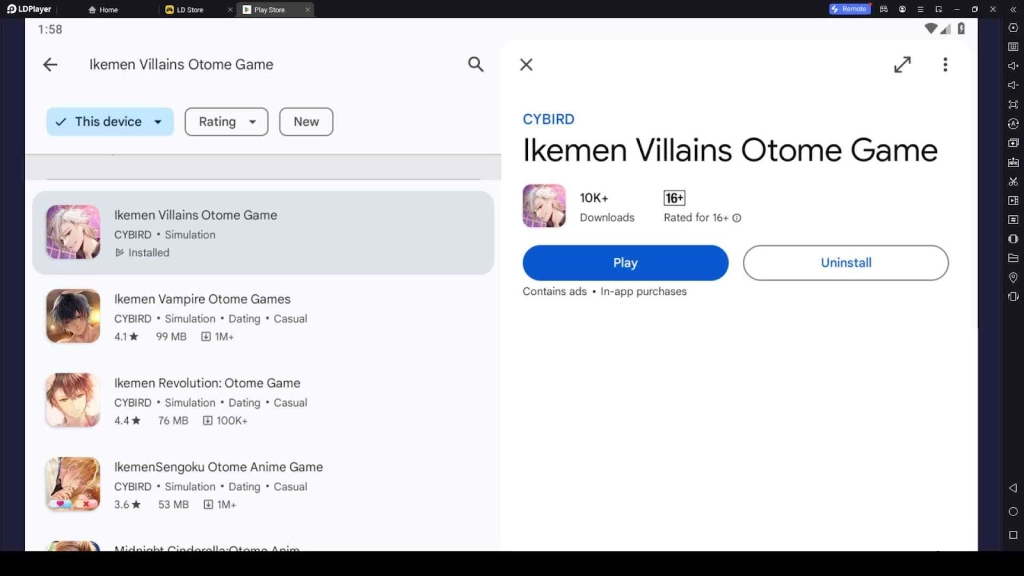This screenshot has width=1024, height=576.
Task: Select Ikemen Revolution: Otome Game result
Action: (x=207, y=383)
